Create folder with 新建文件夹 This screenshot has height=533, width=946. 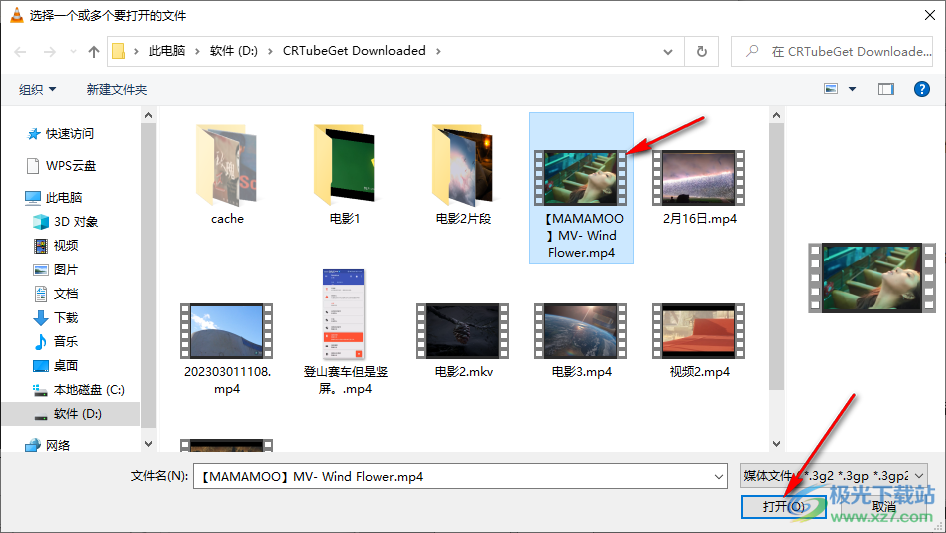click(x=116, y=89)
